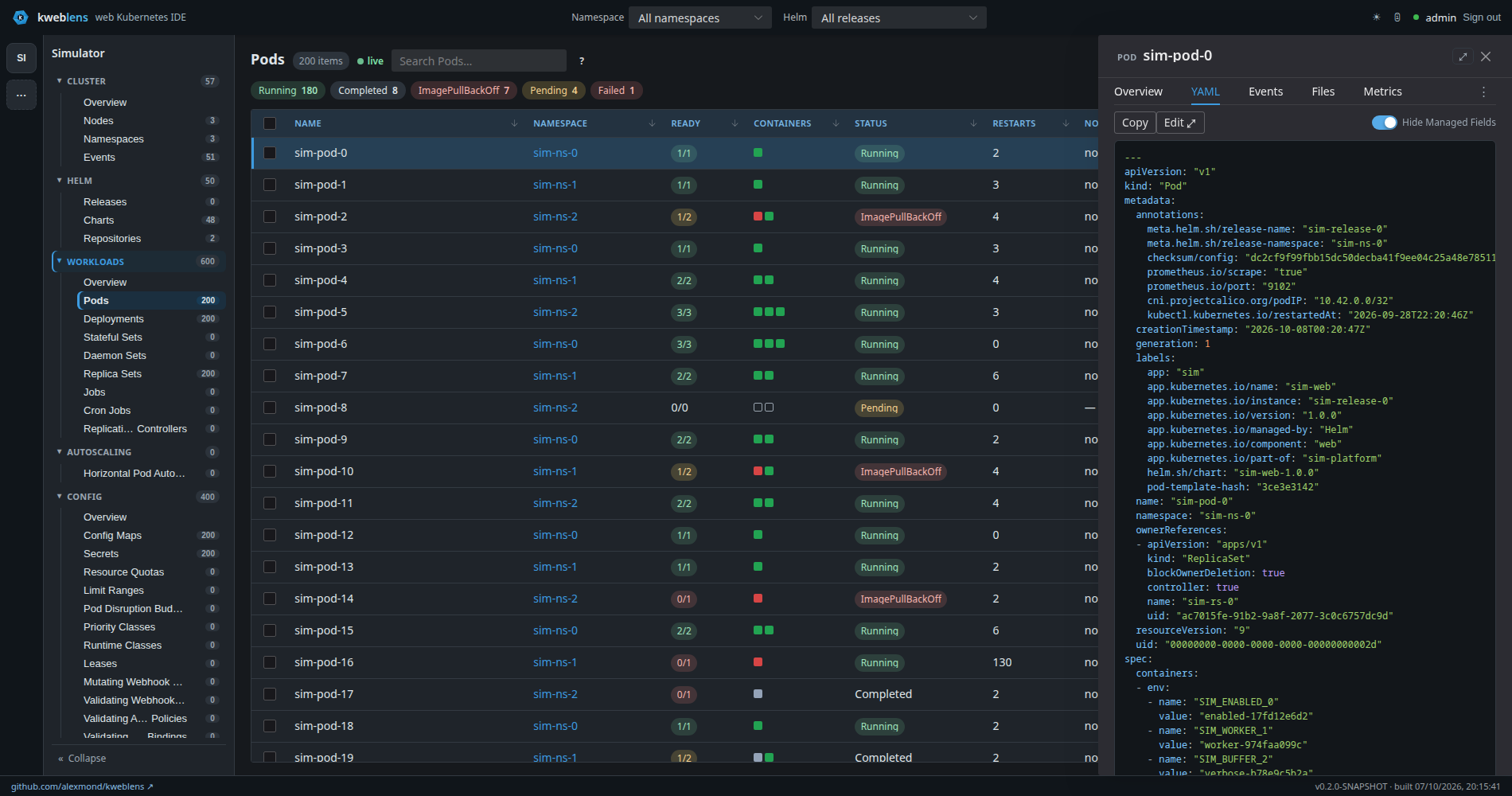Switch to the Events tab in pod panel
1512x796 pixels.
(x=1265, y=92)
